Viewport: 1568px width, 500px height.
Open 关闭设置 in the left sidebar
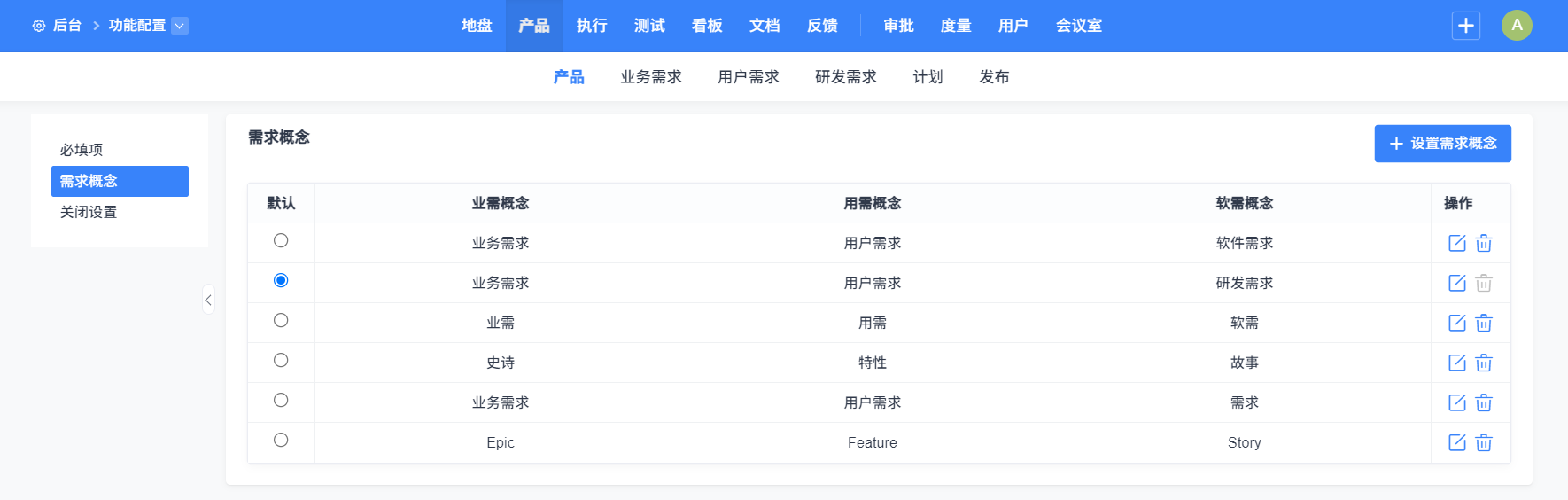click(89, 212)
